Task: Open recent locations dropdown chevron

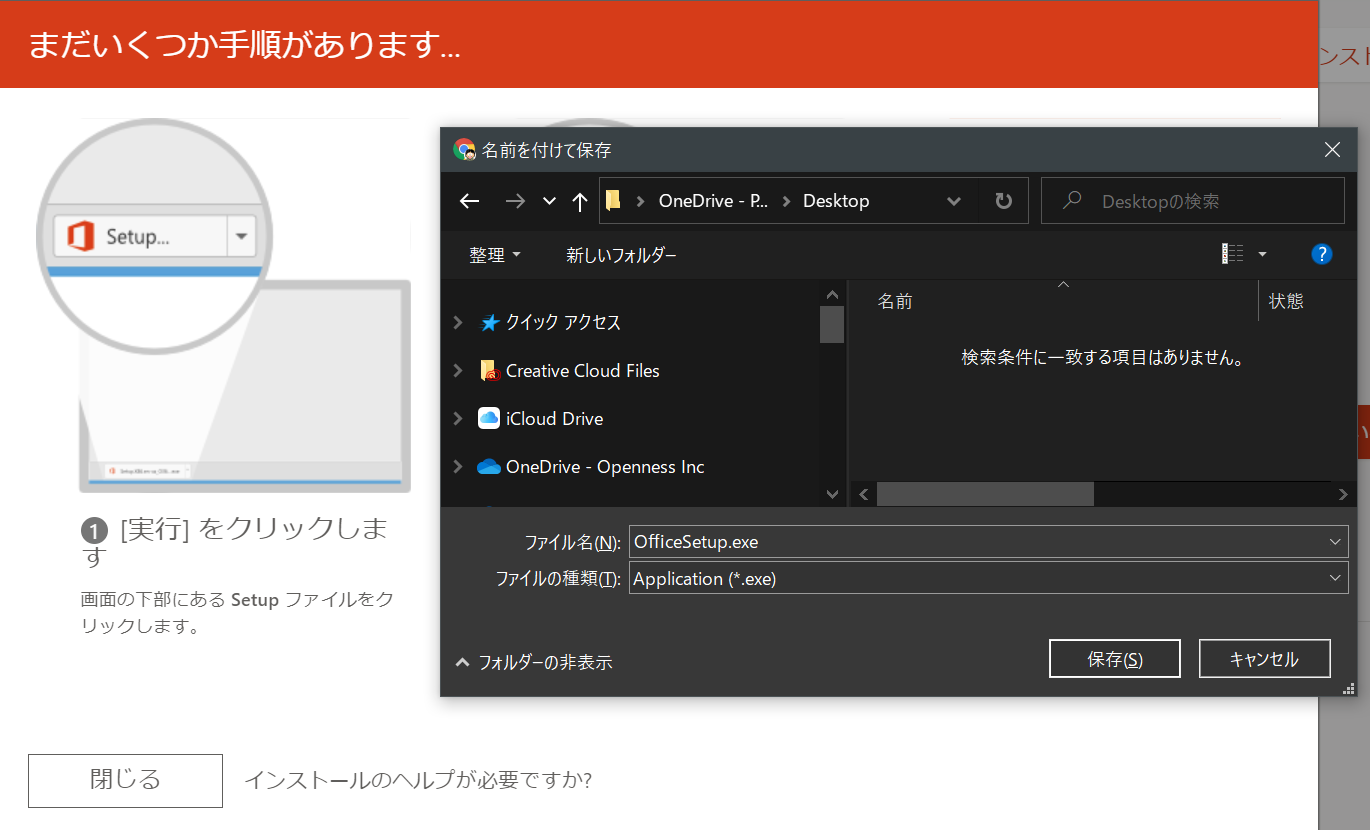Action: click(549, 201)
